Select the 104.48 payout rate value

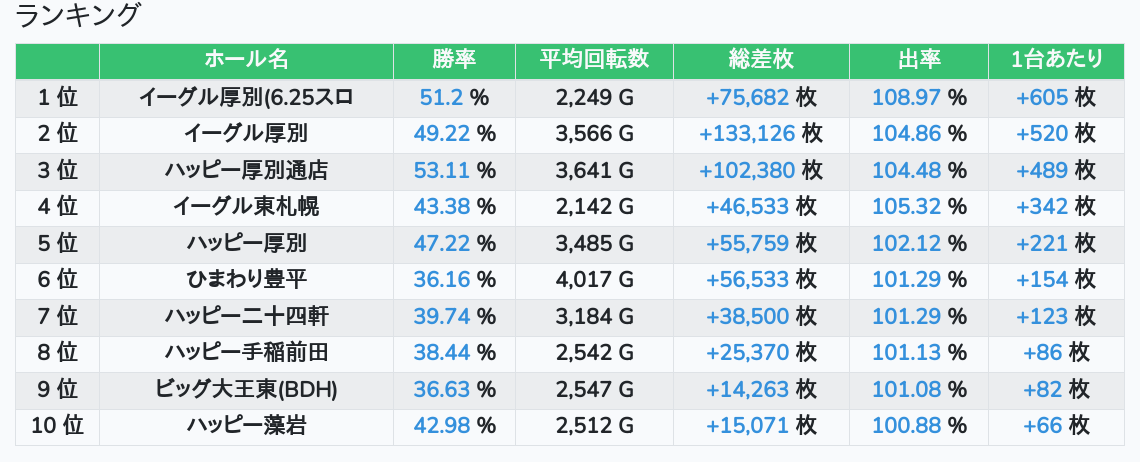click(906, 171)
